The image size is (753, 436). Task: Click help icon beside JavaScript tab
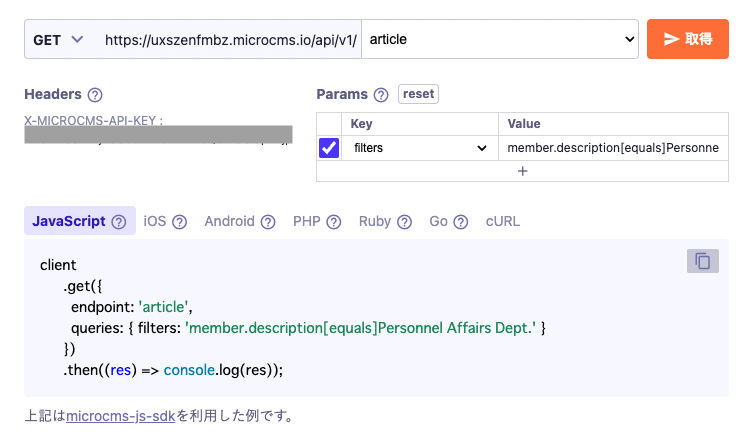[119, 222]
